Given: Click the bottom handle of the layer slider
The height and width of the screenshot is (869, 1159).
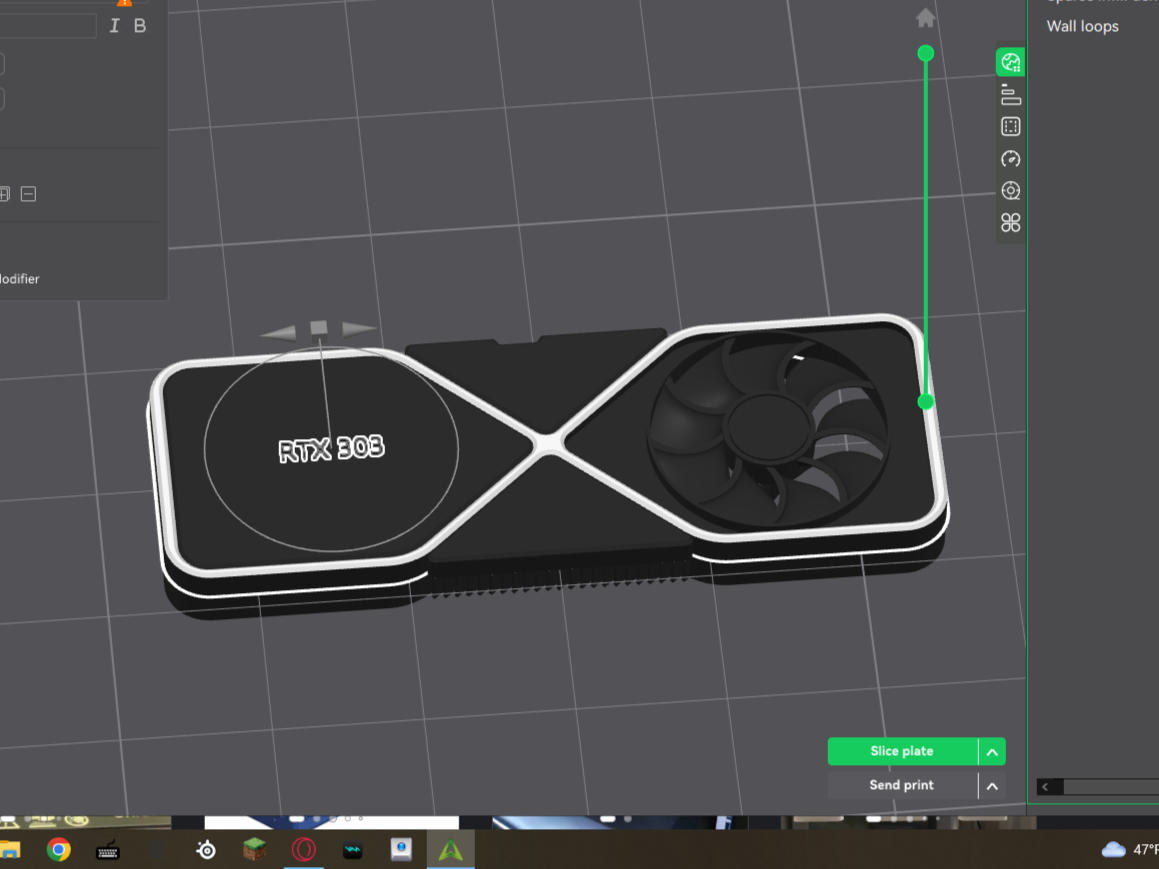Looking at the screenshot, I should click(925, 401).
